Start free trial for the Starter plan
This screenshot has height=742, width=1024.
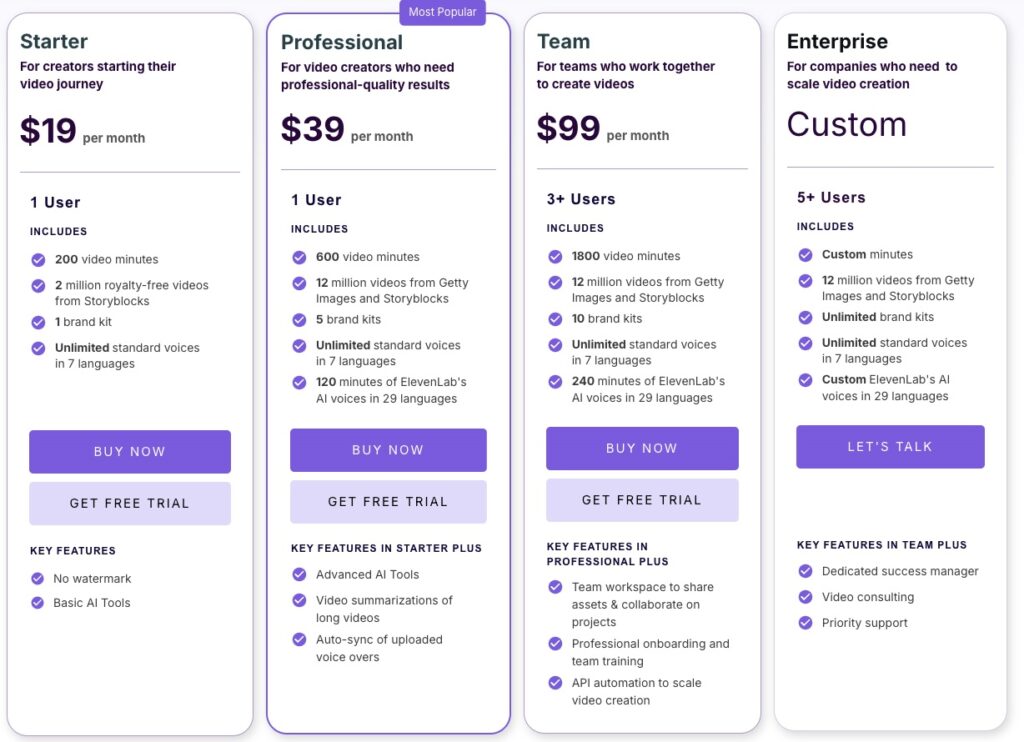click(x=130, y=503)
